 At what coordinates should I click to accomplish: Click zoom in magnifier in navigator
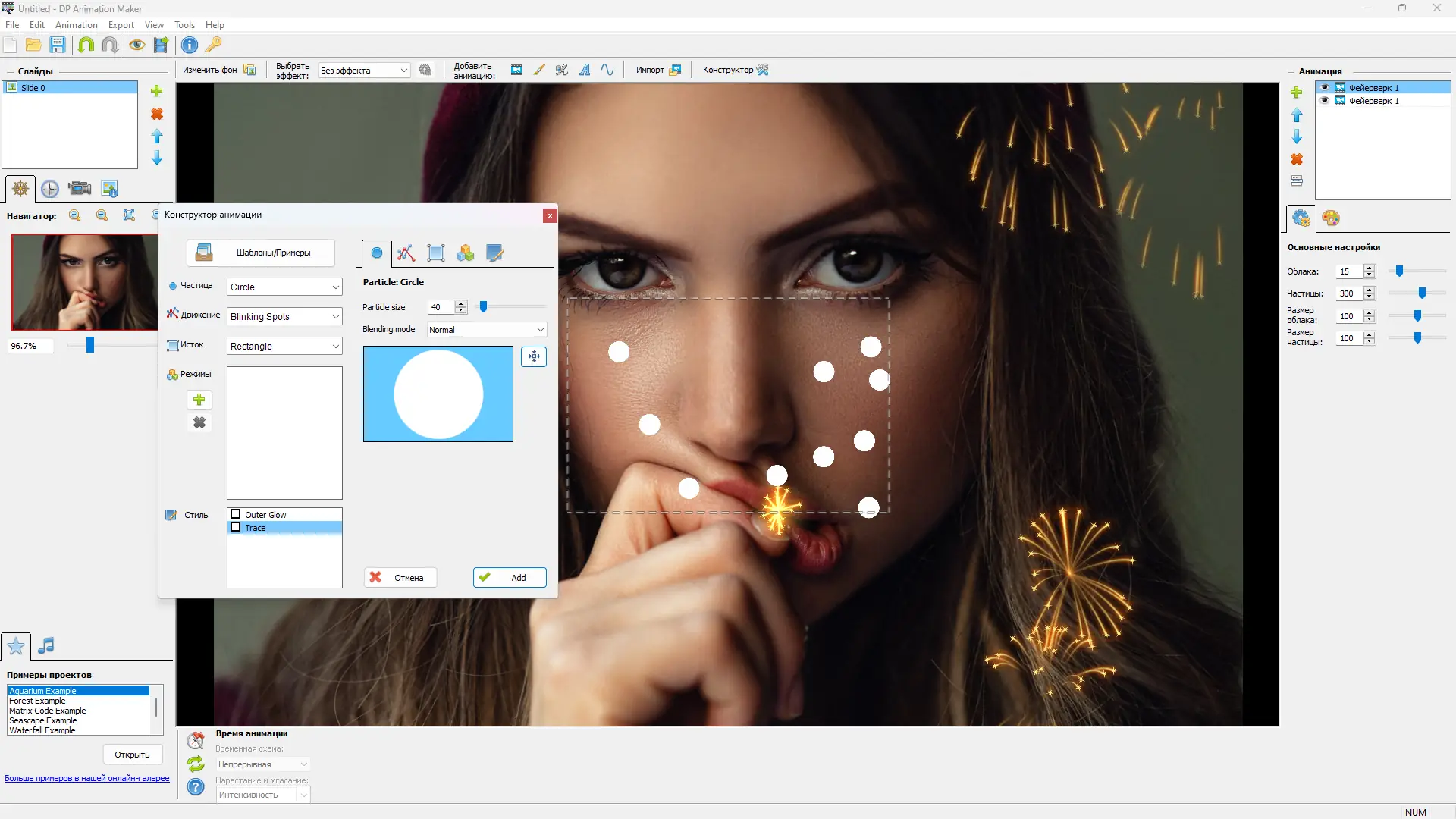75,215
